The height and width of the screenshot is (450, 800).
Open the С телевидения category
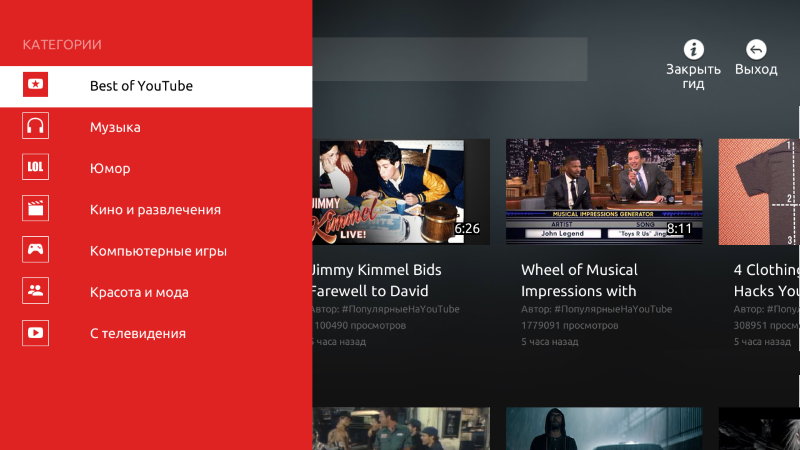point(156,334)
